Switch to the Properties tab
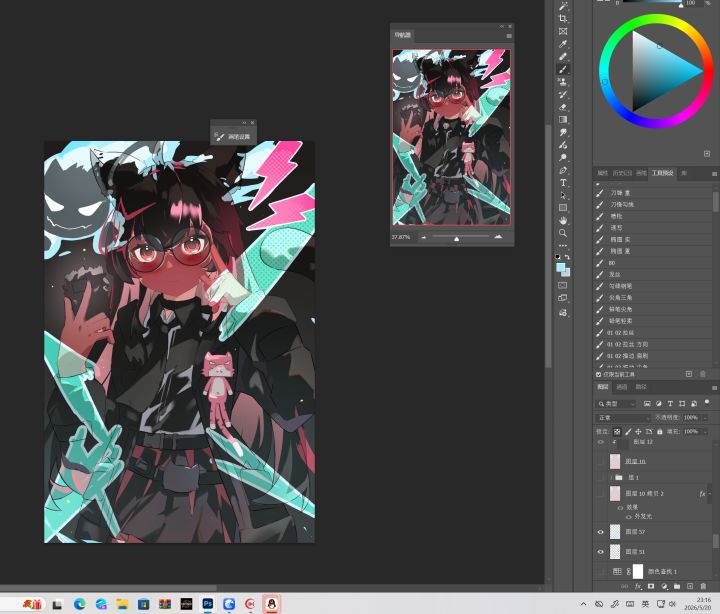Screen dimensions: 720x614 [x=603, y=173]
